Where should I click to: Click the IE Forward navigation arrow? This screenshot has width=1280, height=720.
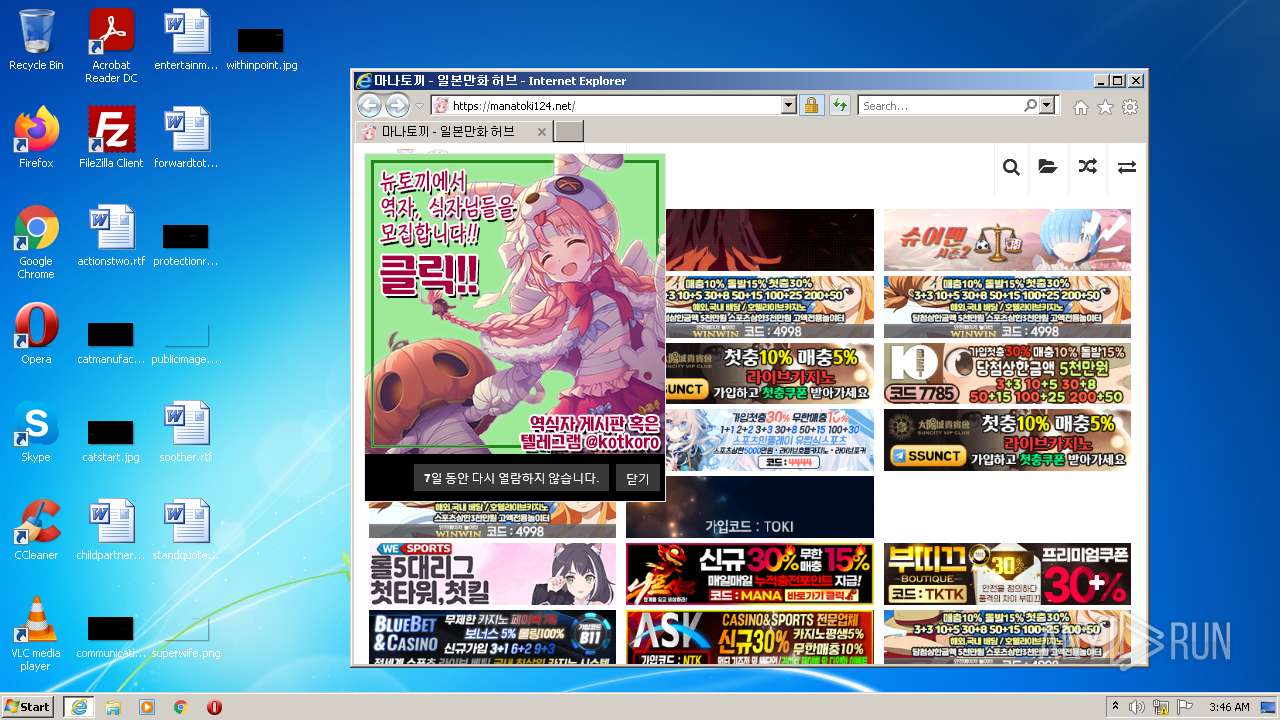point(397,105)
